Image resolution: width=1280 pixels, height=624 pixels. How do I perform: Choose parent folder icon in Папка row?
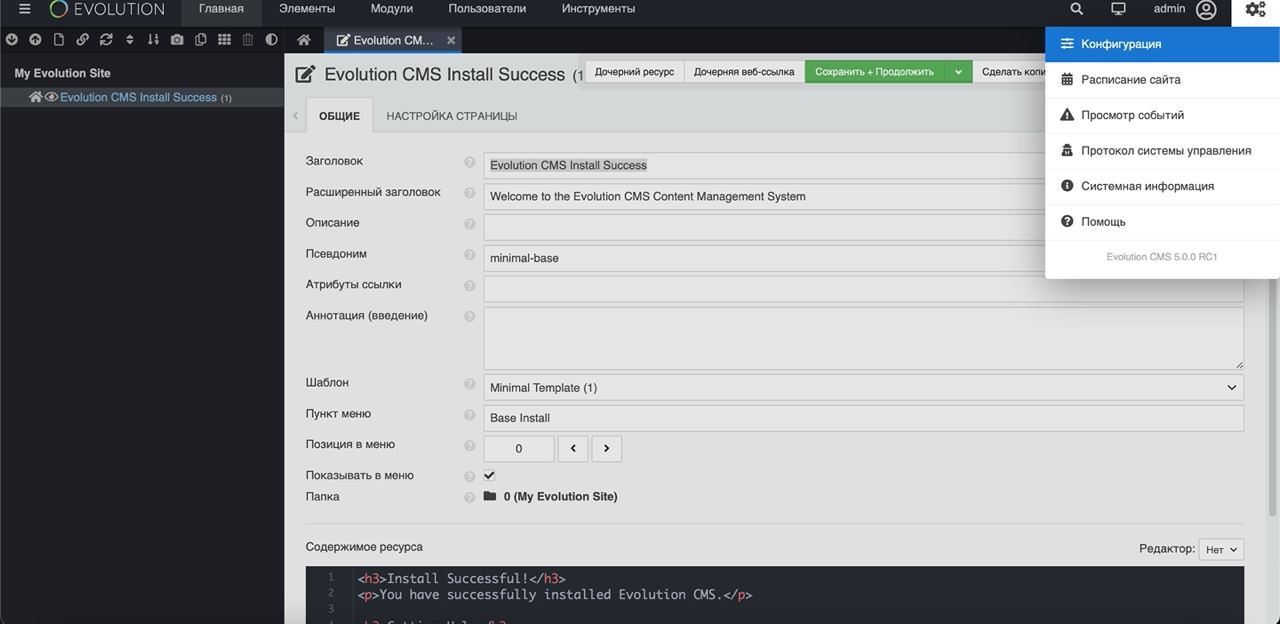[x=490, y=496]
